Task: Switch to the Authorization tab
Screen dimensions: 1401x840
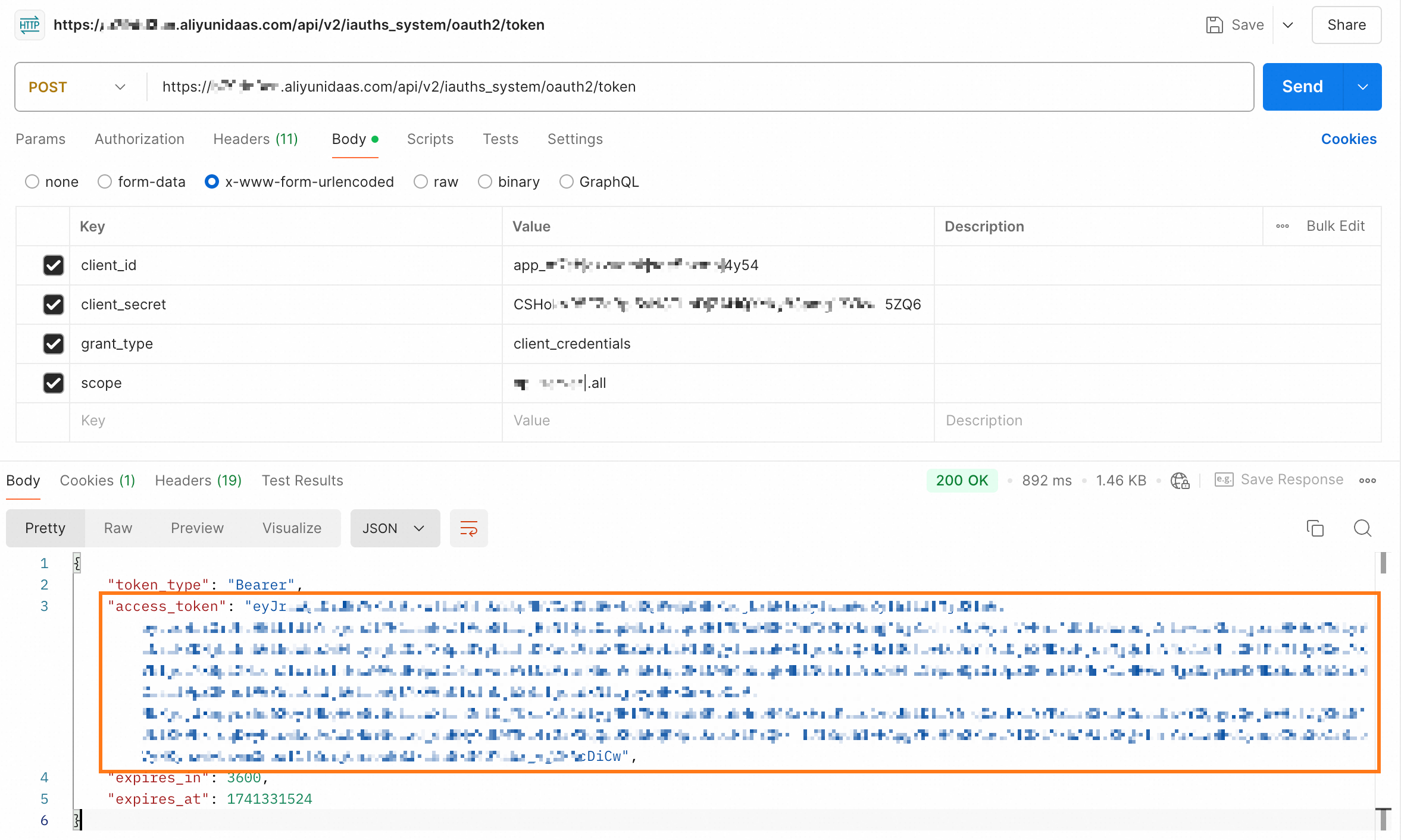Action: pos(139,139)
